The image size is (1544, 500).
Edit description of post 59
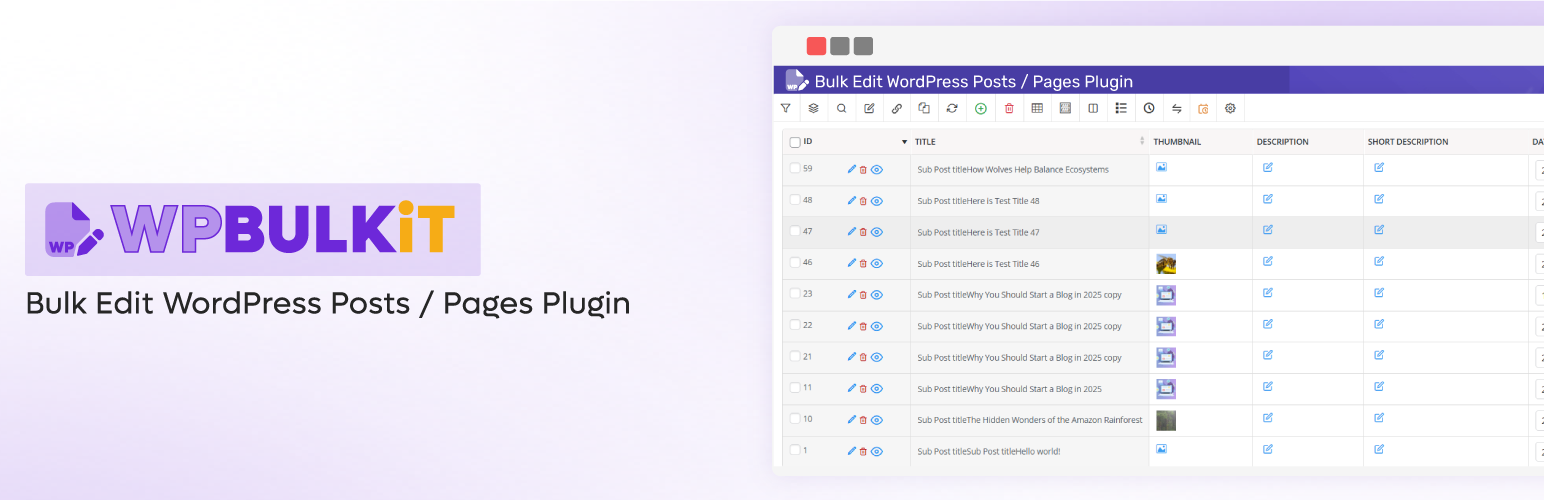click(1268, 168)
